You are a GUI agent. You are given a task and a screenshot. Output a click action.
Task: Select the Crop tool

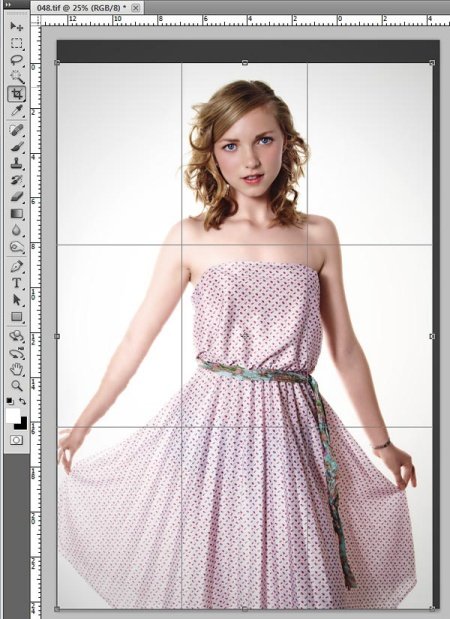point(17,94)
